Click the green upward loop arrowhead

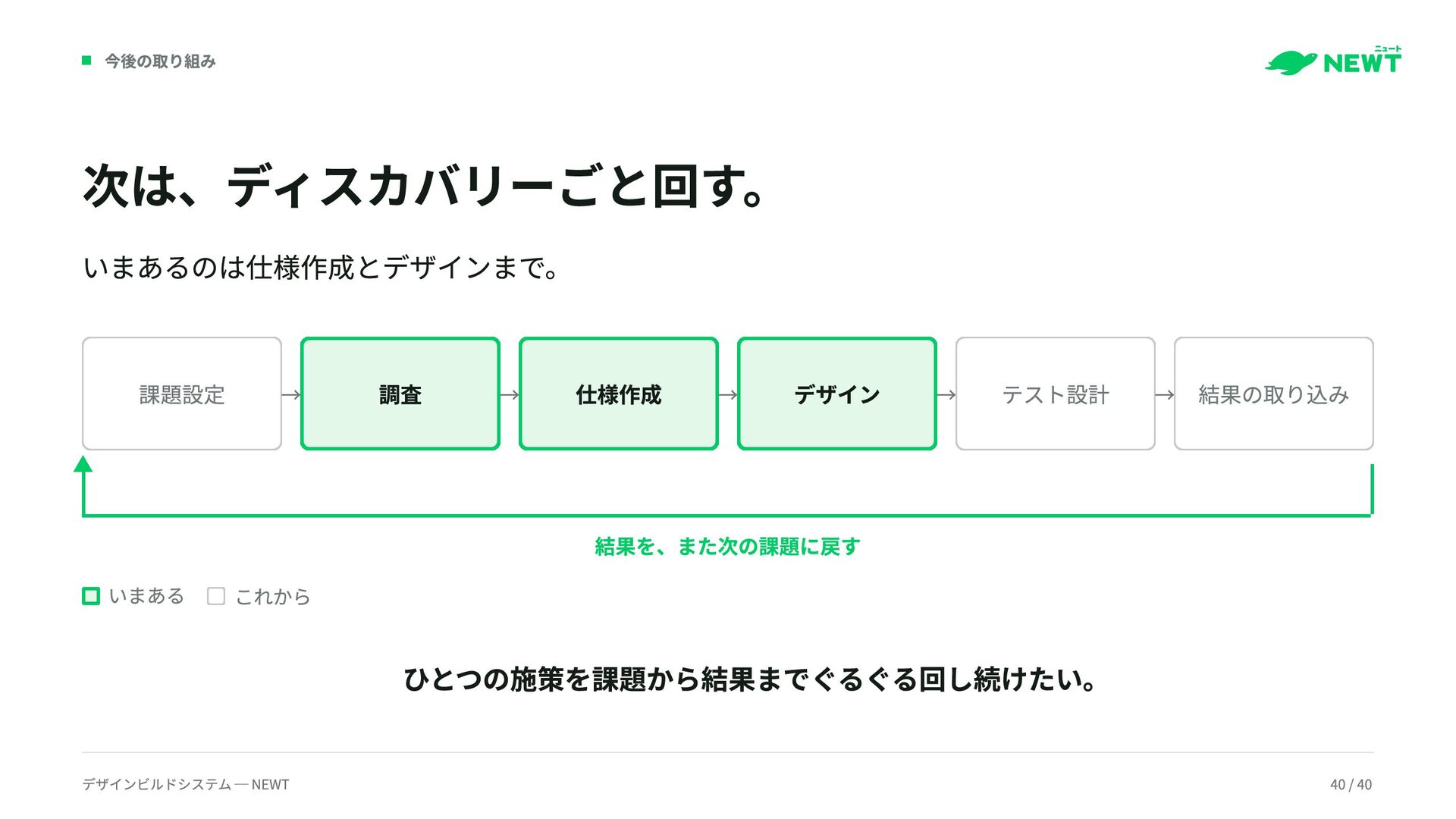click(83, 464)
